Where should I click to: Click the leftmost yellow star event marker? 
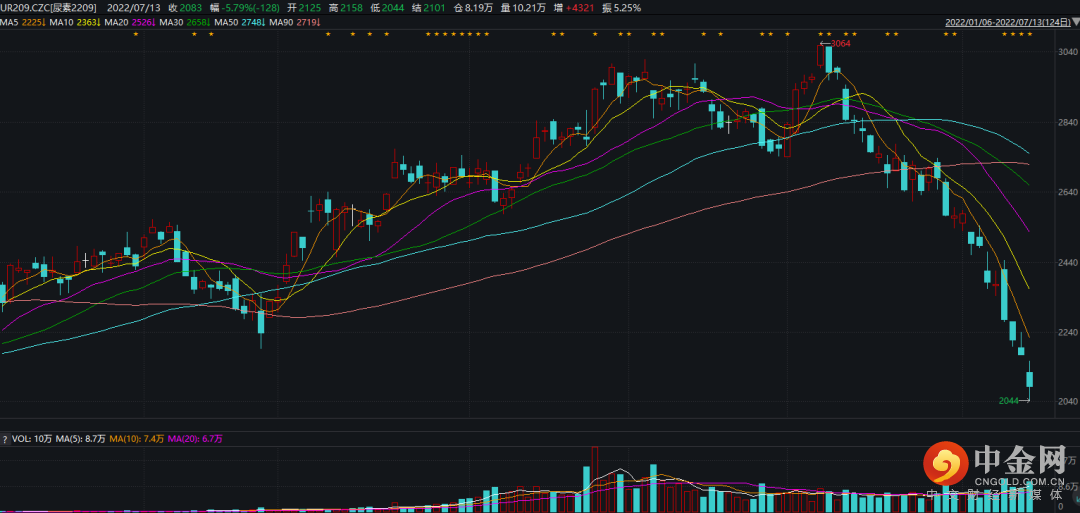pyautogui.click(x=136, y=35)
